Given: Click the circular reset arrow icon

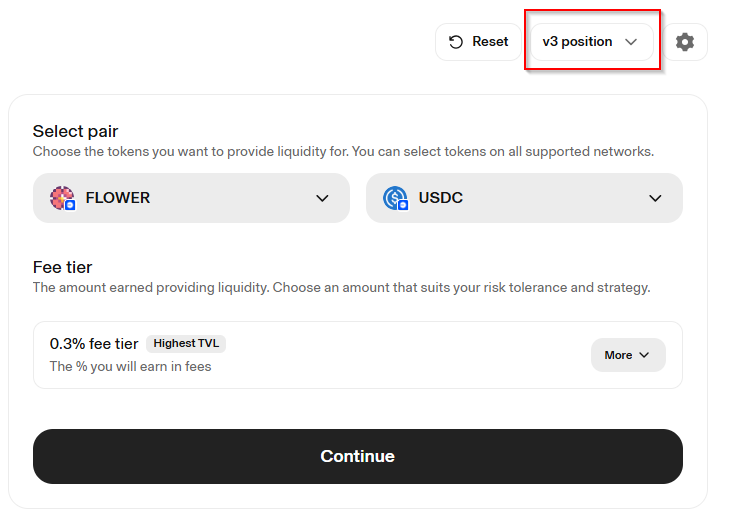Looking at the screenshot, I should click(x=456, y=42).
